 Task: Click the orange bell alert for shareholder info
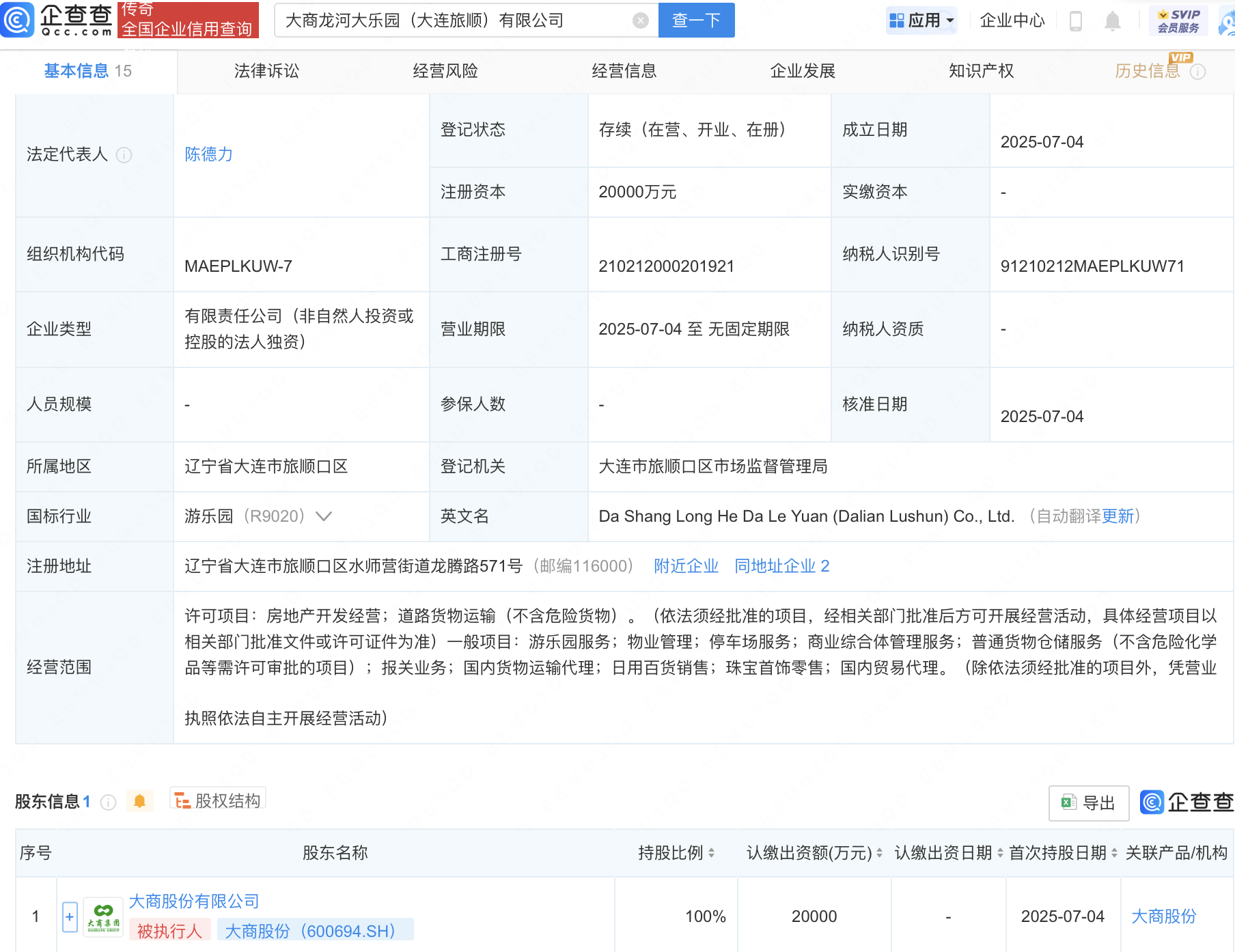(139, 801)
